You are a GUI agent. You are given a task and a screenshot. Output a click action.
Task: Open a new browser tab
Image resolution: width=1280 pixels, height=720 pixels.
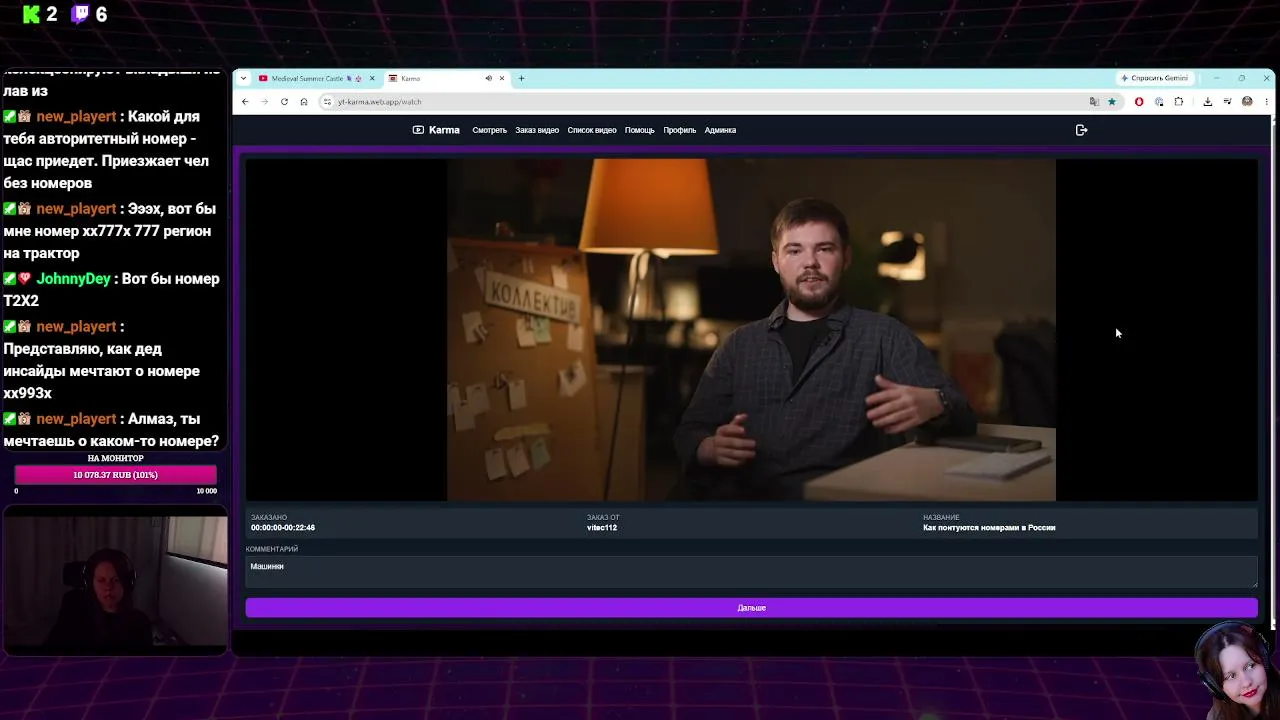(x=521, y=78)
